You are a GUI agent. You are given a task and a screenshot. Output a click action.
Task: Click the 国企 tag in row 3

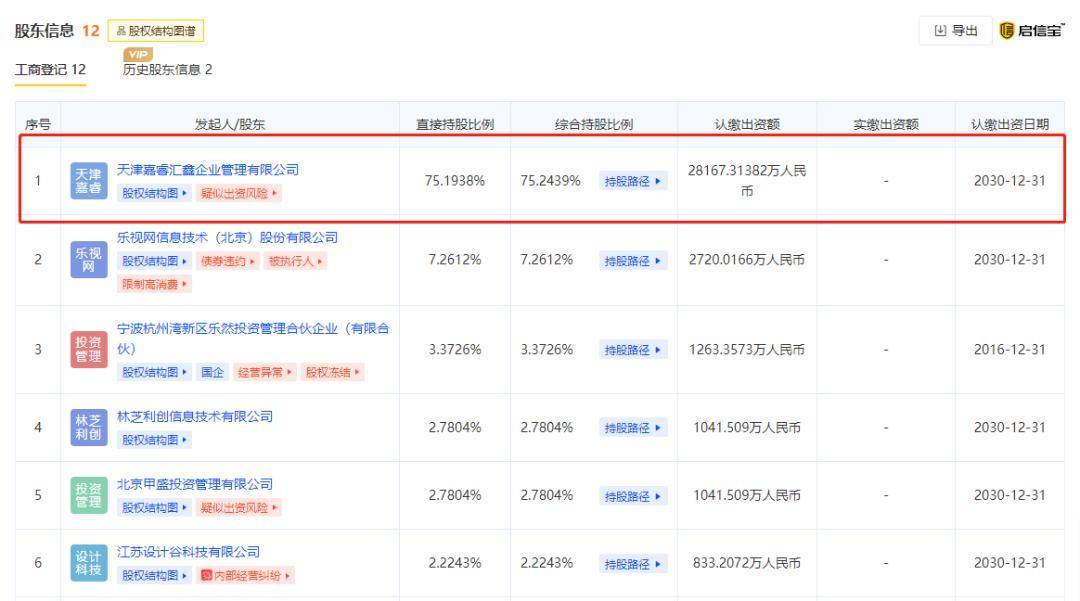212,372
